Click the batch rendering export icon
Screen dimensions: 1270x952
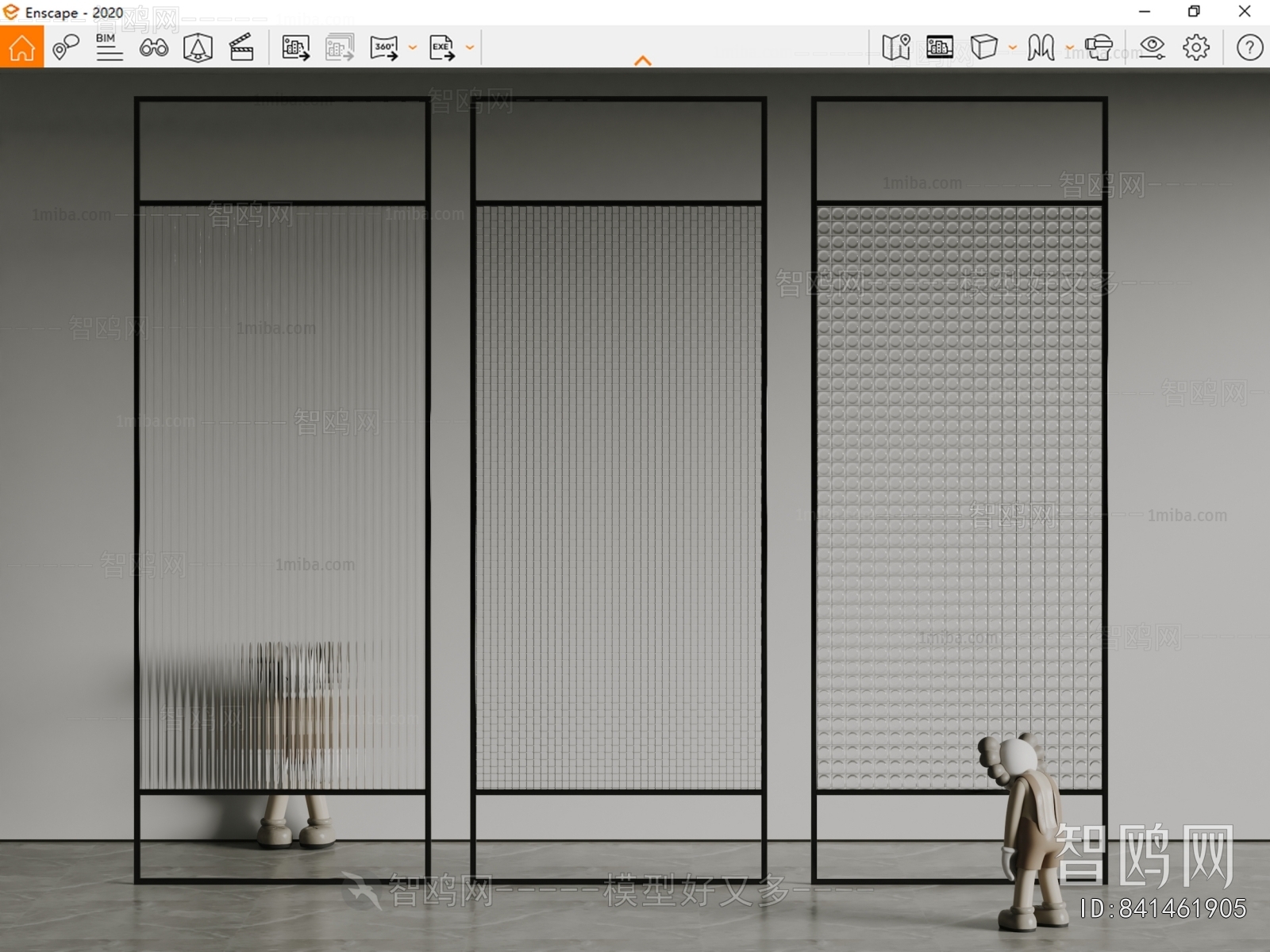pos(340,48)
